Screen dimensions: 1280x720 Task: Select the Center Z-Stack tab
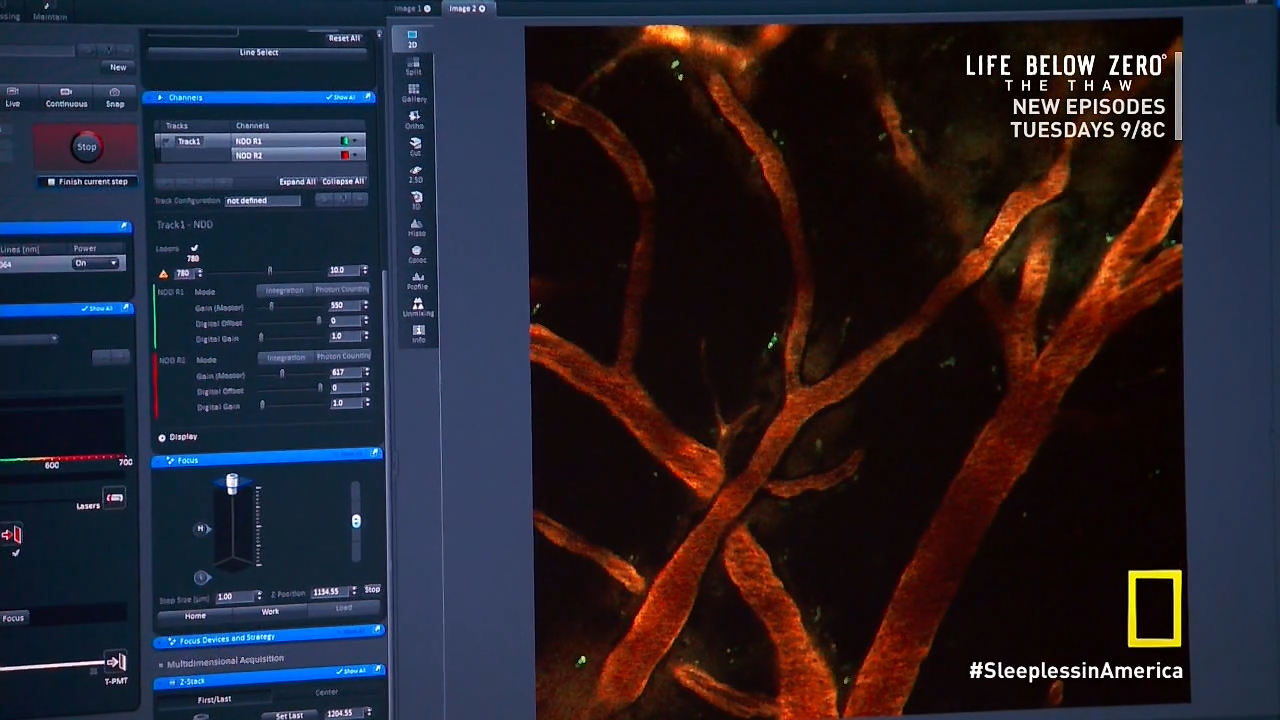[327, 692]
